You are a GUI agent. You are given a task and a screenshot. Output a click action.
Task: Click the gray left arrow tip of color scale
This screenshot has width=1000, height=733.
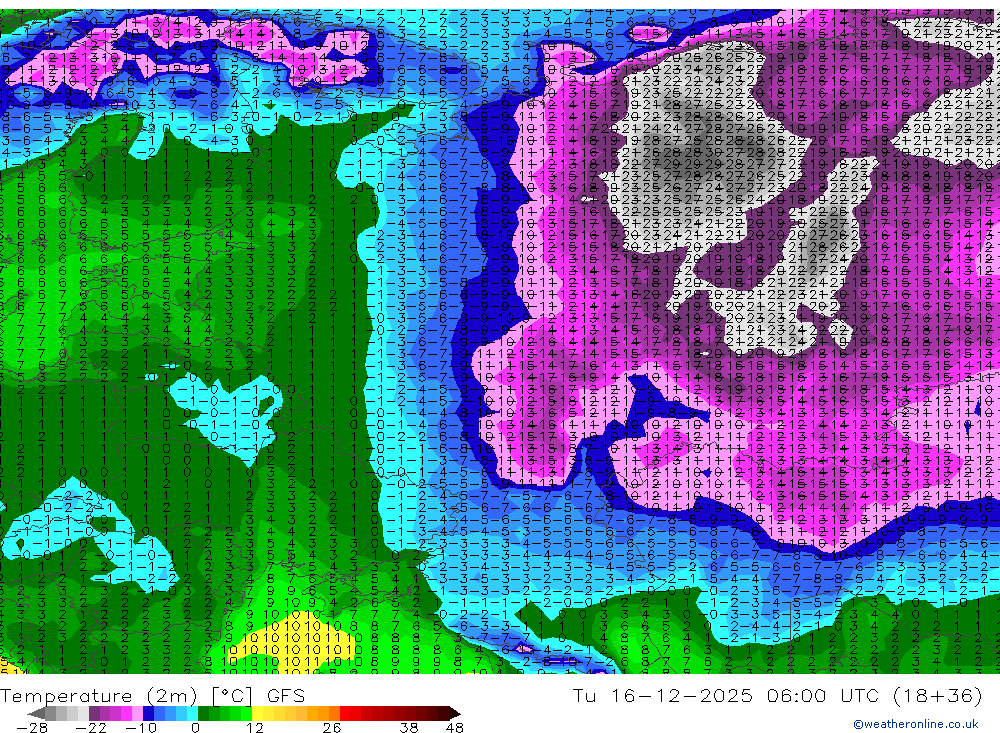[37, 713]
